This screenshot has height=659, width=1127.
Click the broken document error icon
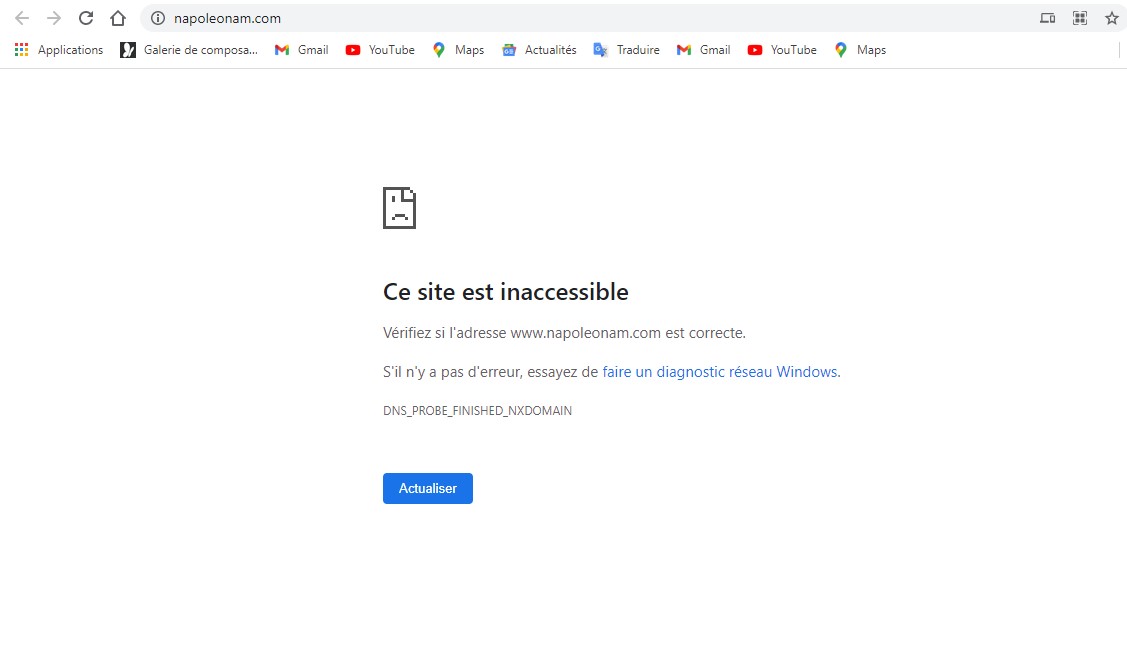click(x=399, y=208)
